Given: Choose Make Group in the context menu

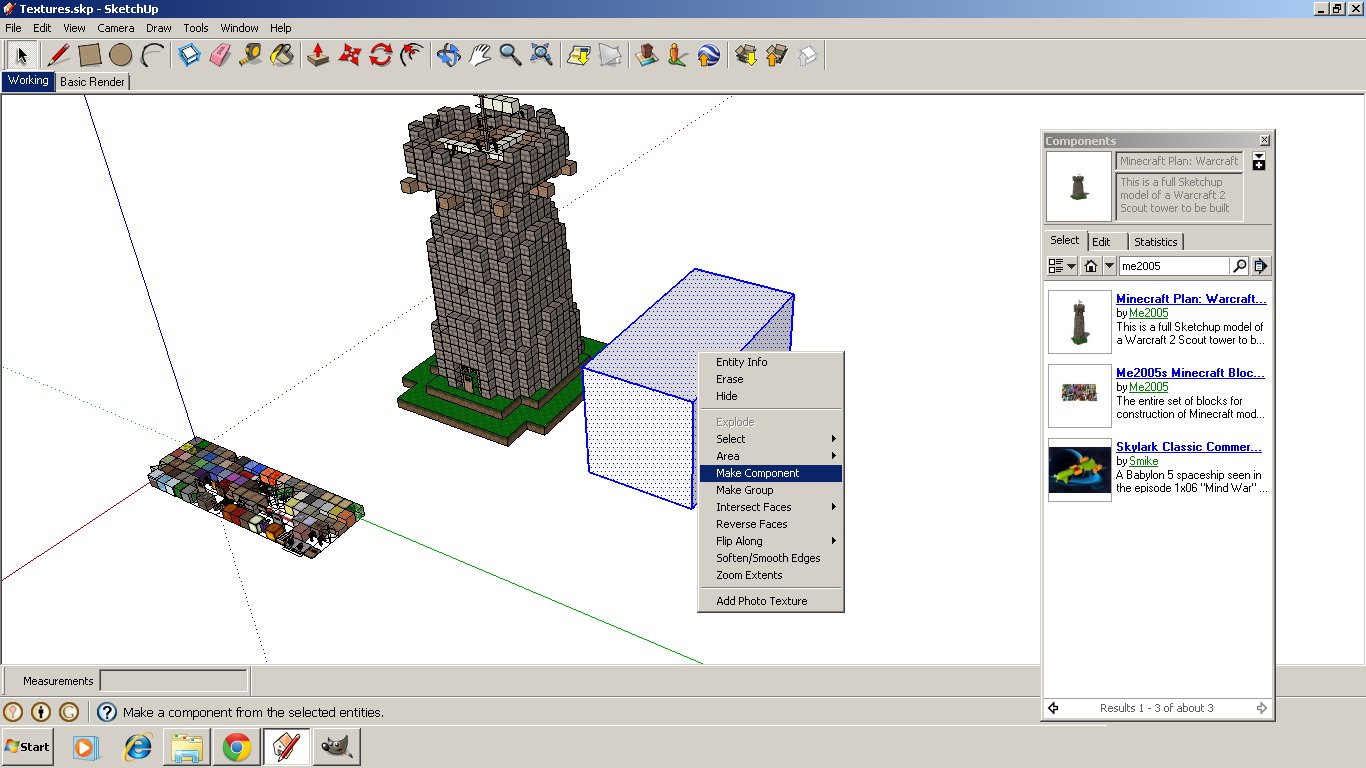Looking at the screenshot, I should click(x=771, y=490).
